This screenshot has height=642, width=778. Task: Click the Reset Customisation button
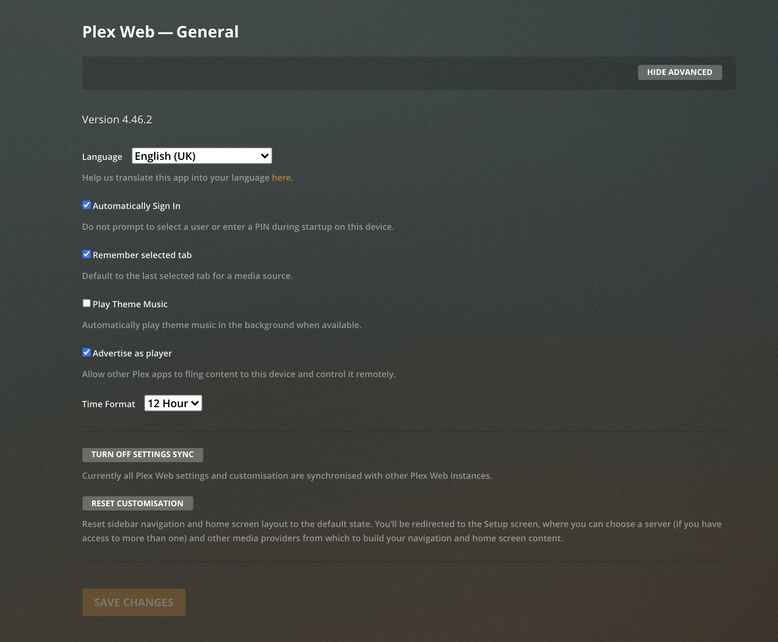click(x=137, y=504)
